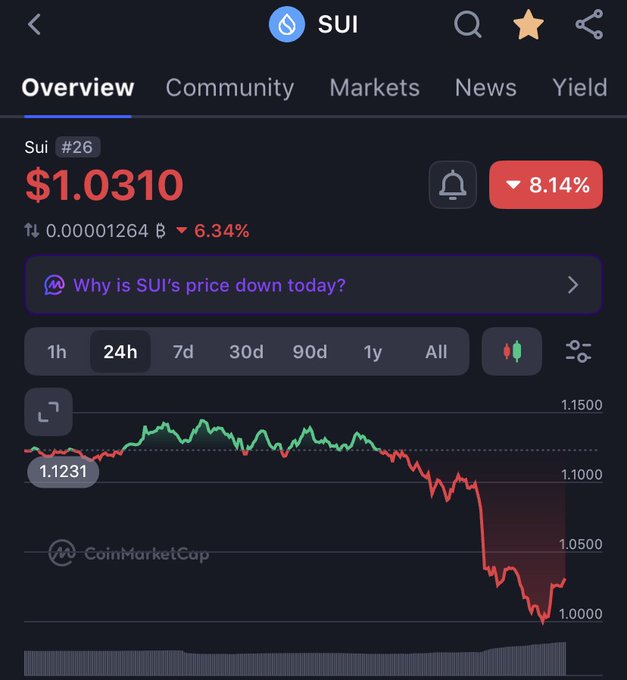627x680 pixels.
Task: Open the search magnifier icon
Action: click(x=467, y=24)
